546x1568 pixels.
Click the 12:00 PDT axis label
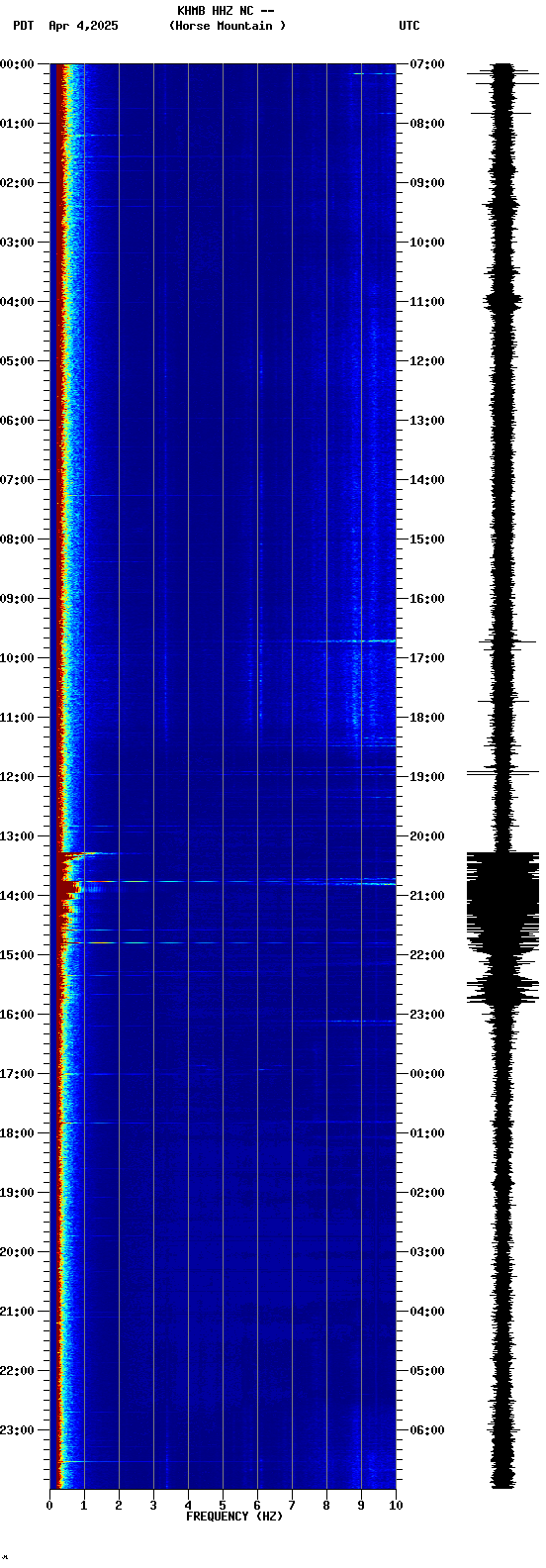tap(17, 777)
